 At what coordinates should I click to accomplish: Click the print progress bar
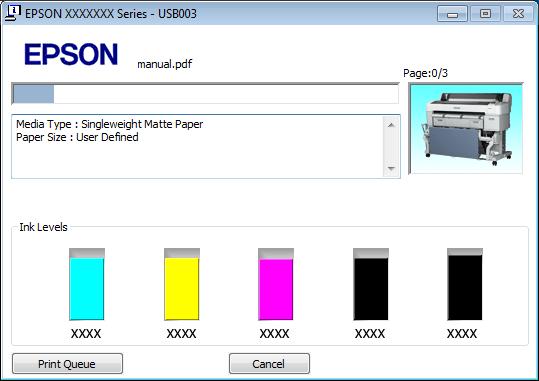coord(205,93)
